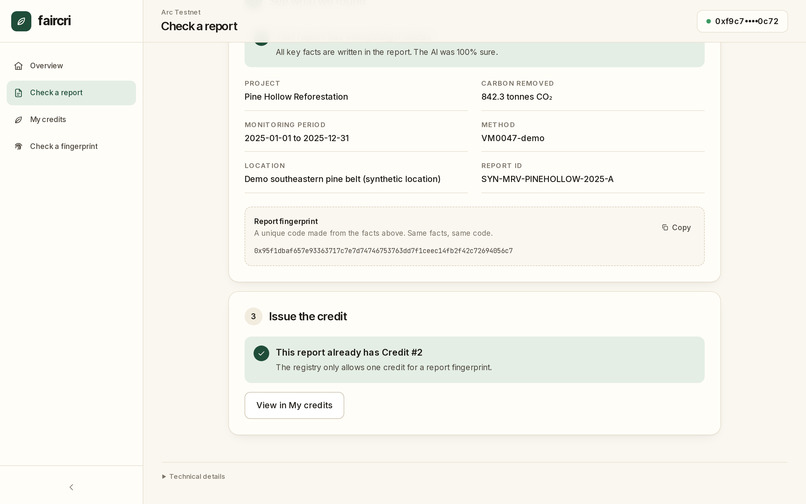
Task: Click the My credits leaf icon
Action: (x=19, y=119)
